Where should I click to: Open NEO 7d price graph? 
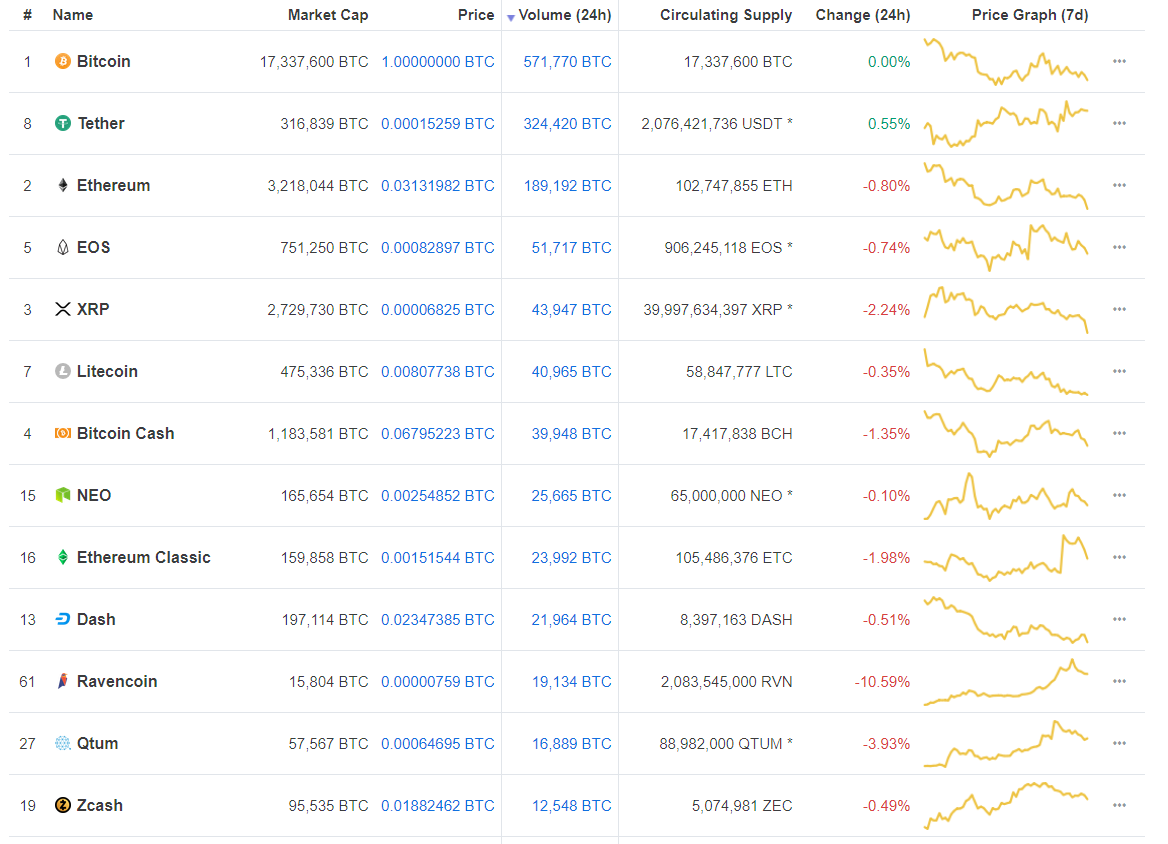point(1006,495)
